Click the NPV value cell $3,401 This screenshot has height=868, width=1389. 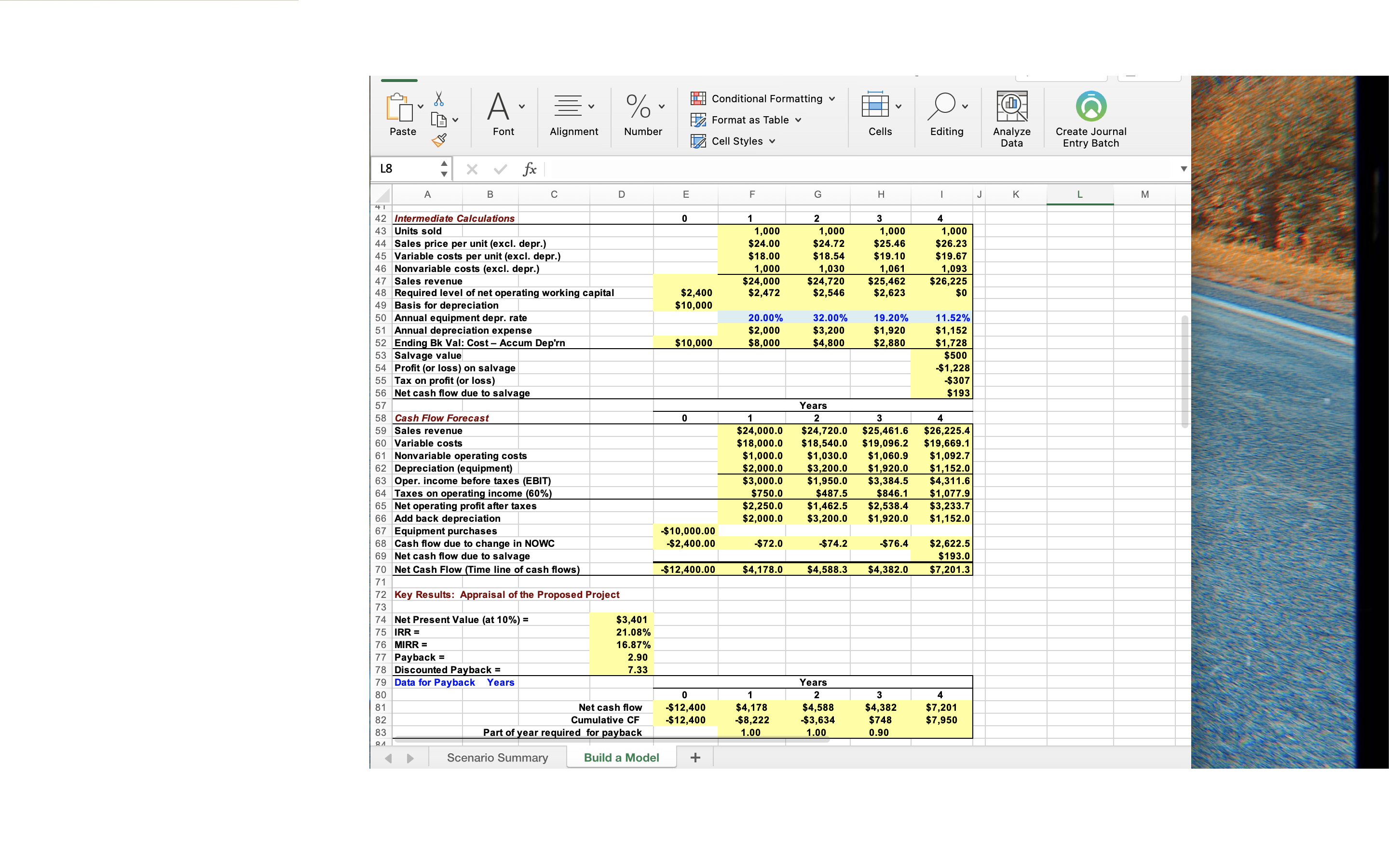pyautogui.click(x=621, y=620)
